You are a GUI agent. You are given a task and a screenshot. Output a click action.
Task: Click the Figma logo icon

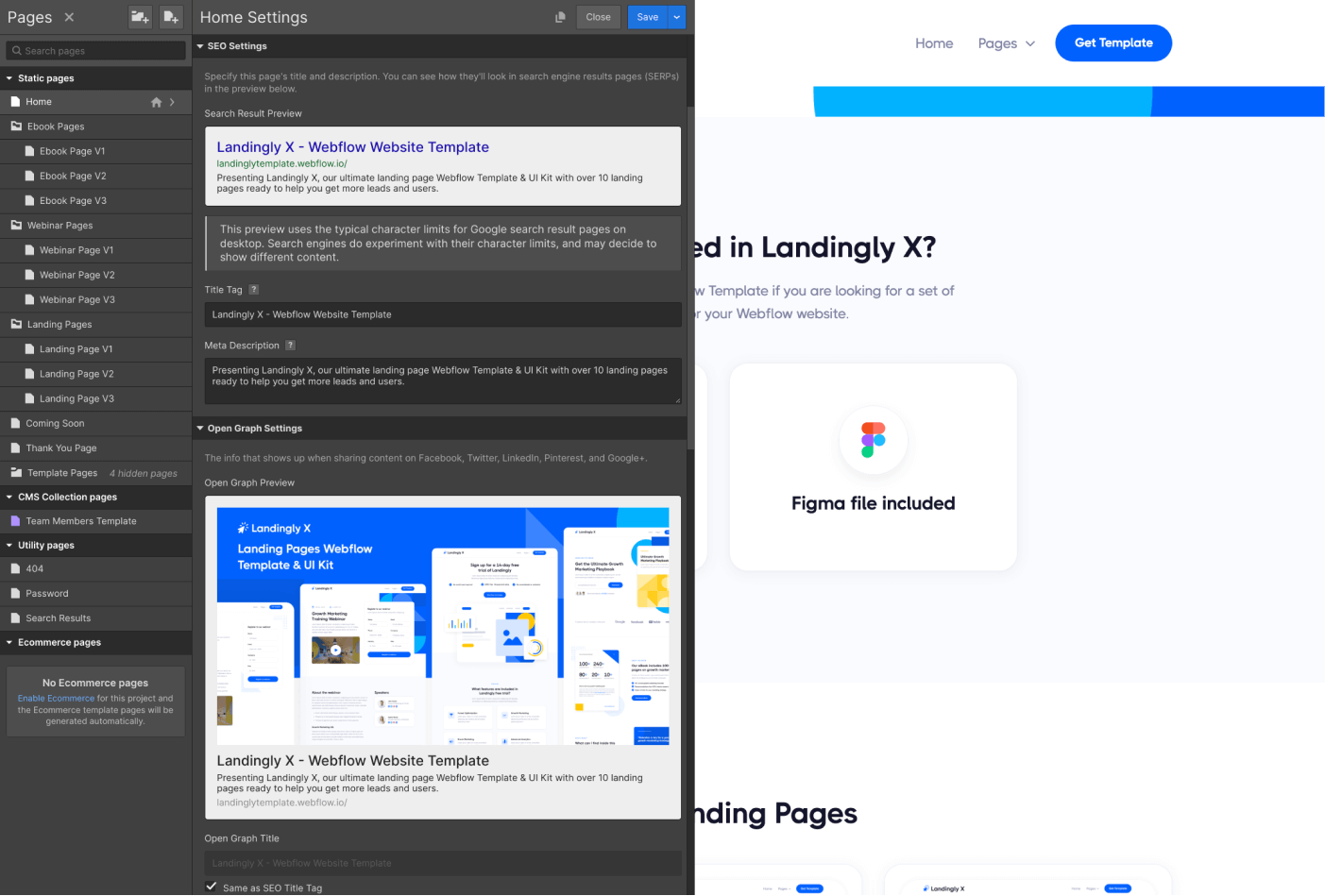pos(874,440)
